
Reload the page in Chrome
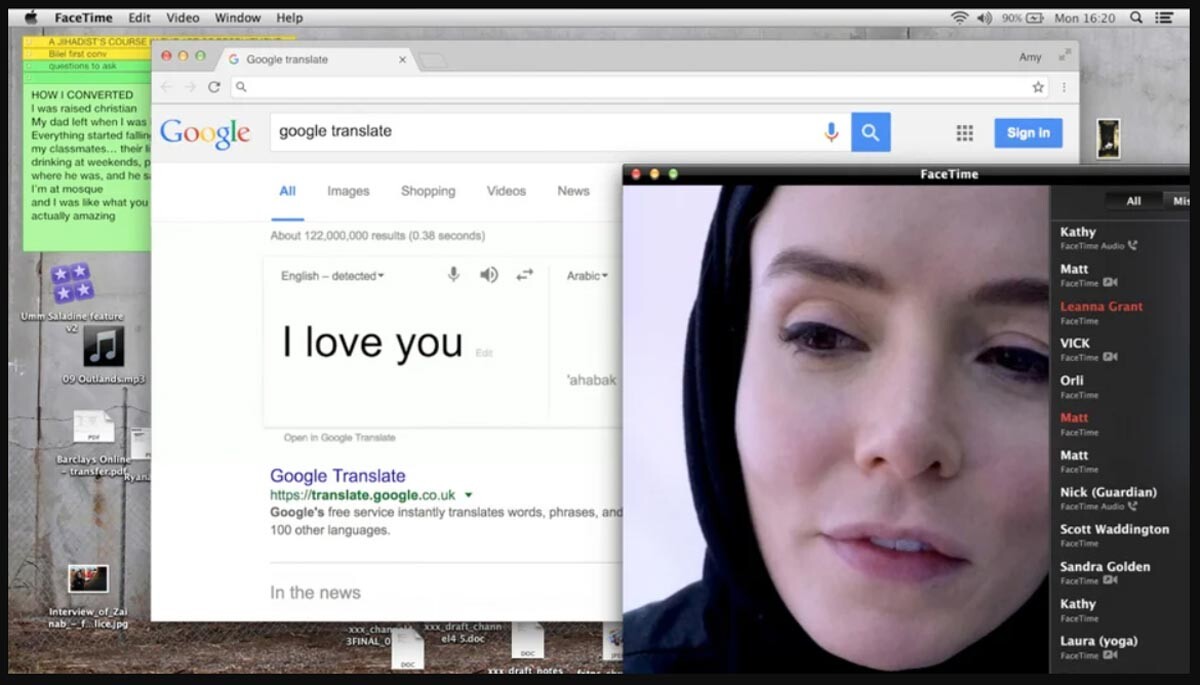coord(214,87)
